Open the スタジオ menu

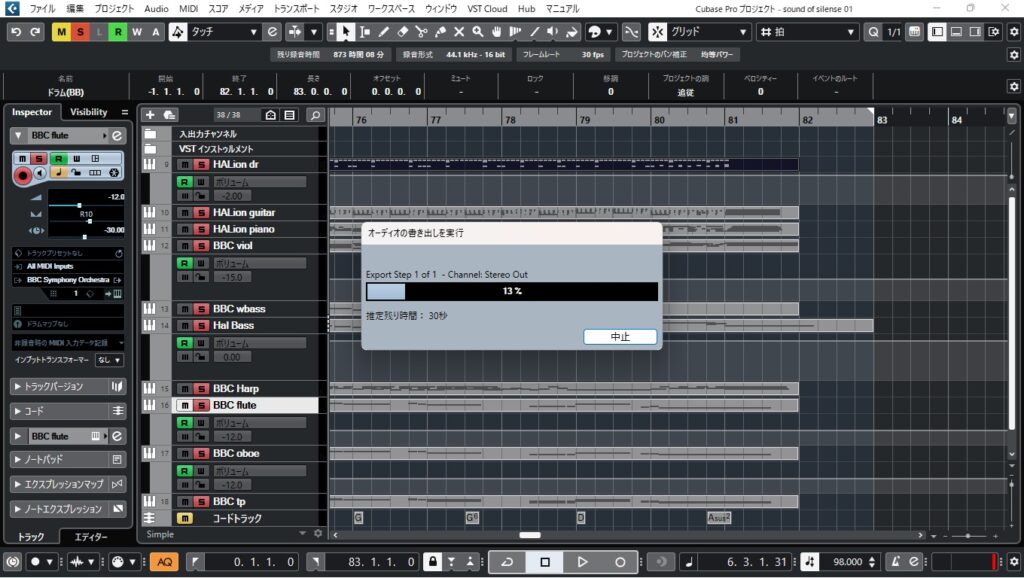343,8
